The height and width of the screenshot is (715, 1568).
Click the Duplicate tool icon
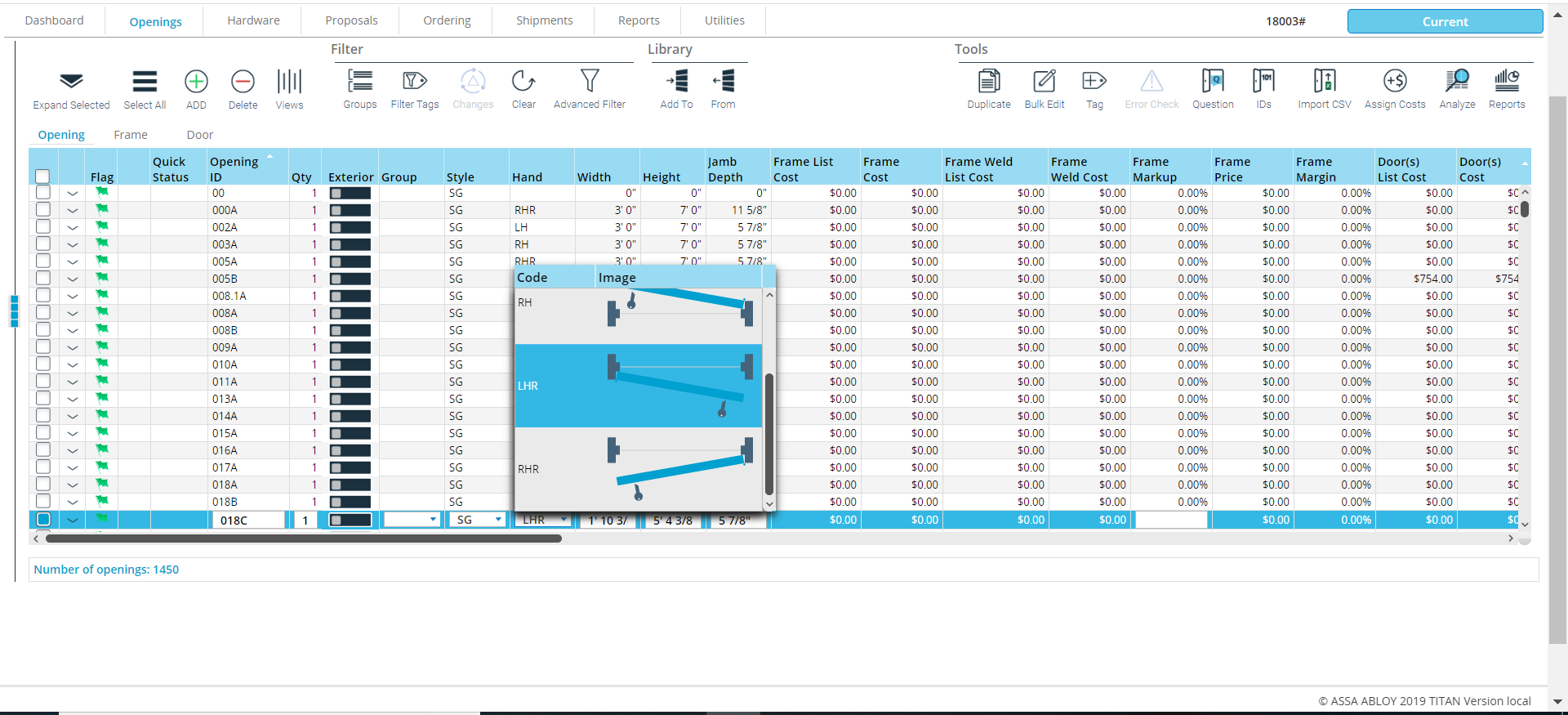(988, 82)
